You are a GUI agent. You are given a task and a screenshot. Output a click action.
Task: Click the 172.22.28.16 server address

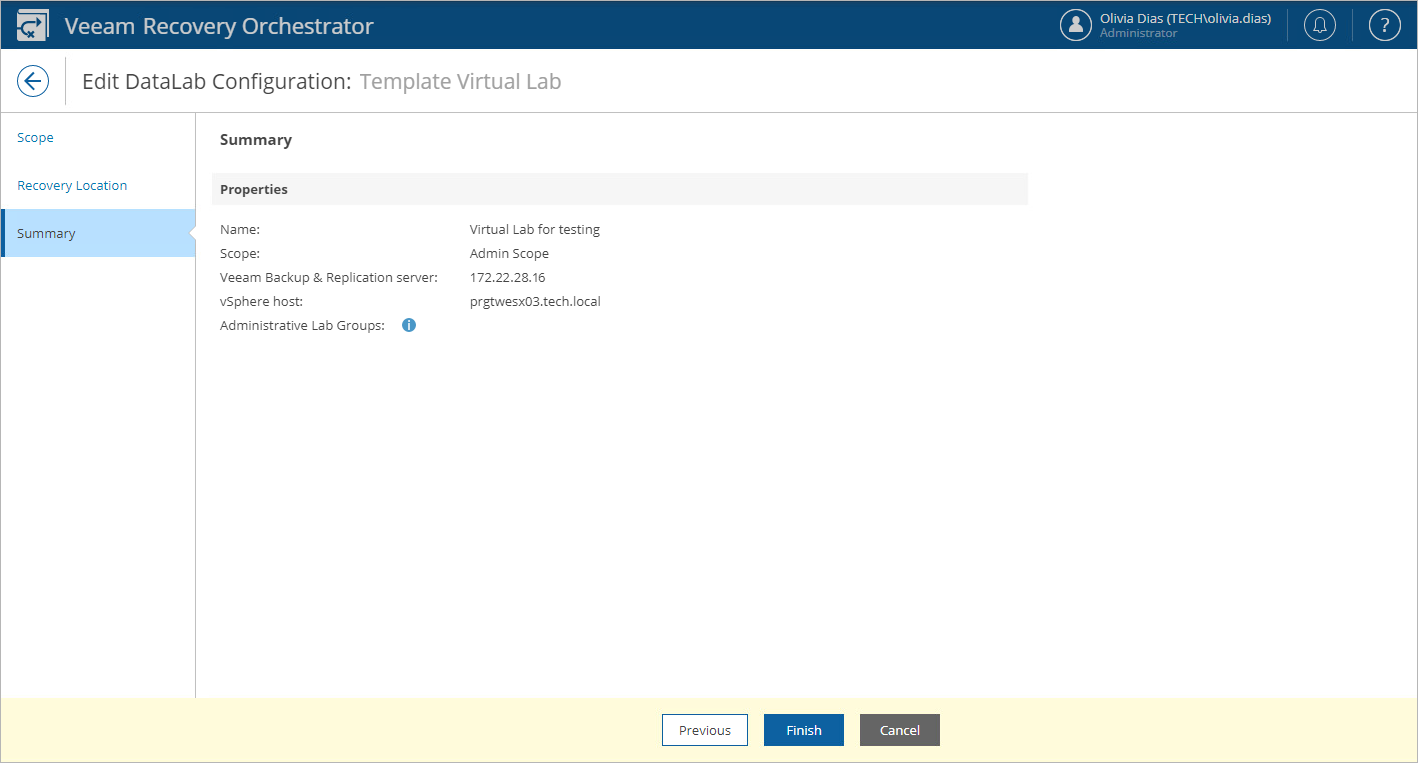click(x=507, y=277)
